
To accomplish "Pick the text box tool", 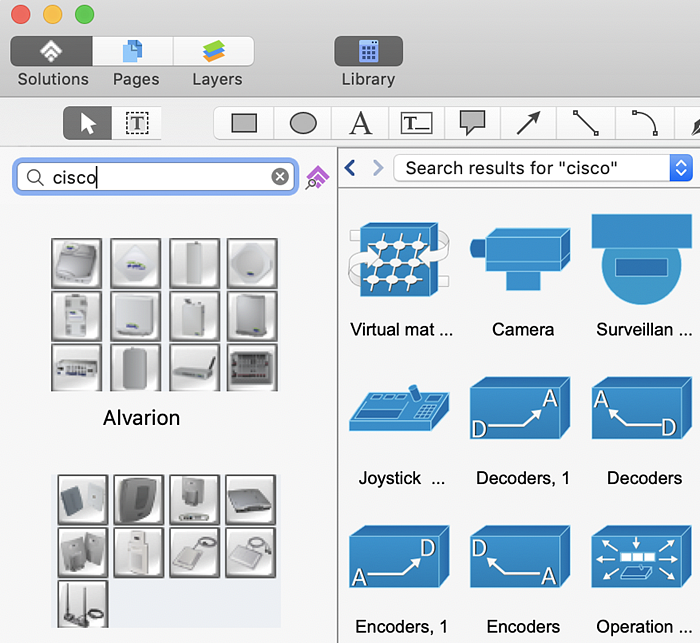I will 416,123.
